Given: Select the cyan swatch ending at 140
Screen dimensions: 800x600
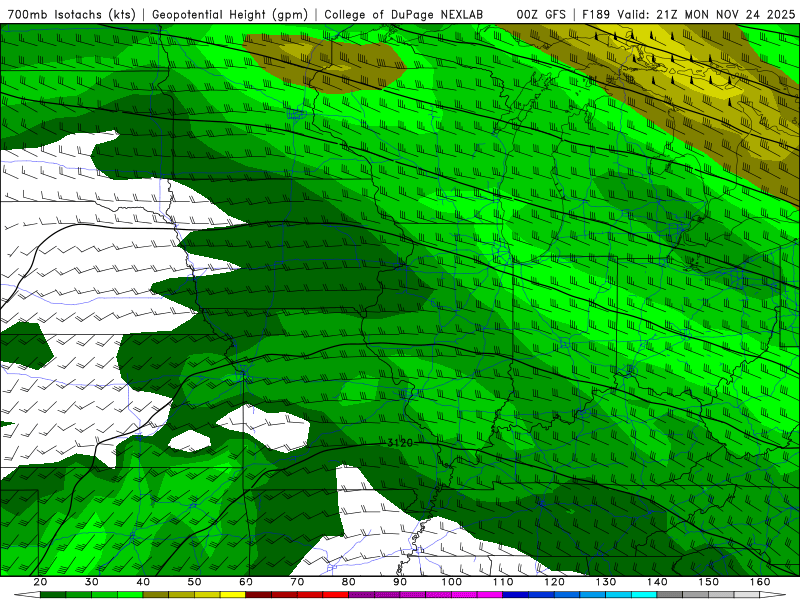Looking at the screenshot, I should click(644, 594).
